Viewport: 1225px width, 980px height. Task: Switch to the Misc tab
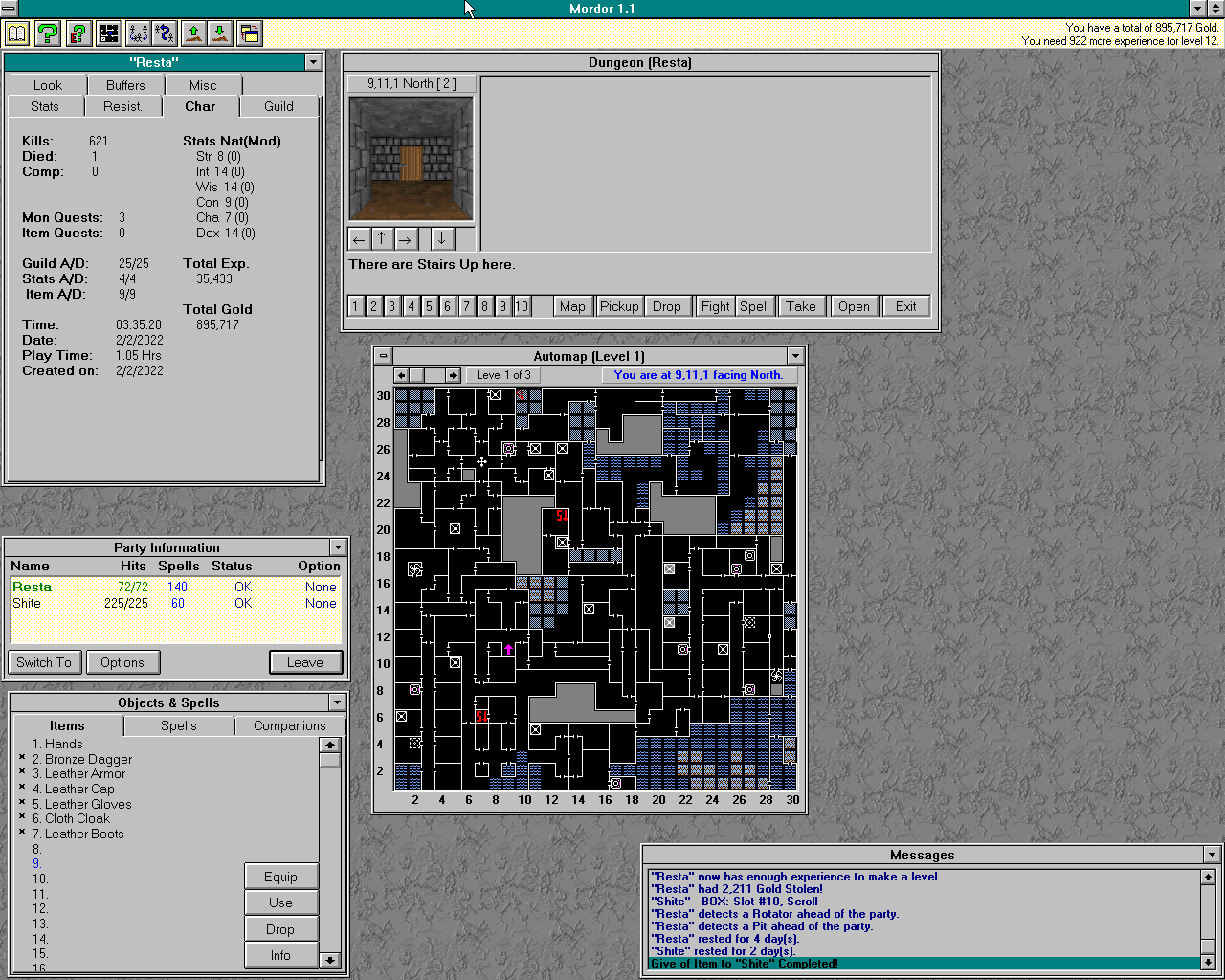click(x=203, y=85)
